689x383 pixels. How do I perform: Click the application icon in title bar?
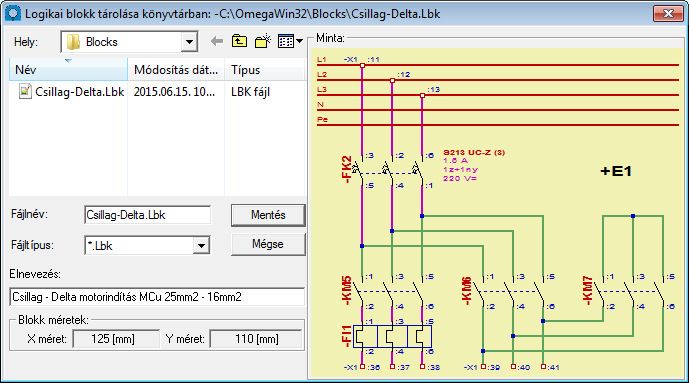(x=13, y=13)
